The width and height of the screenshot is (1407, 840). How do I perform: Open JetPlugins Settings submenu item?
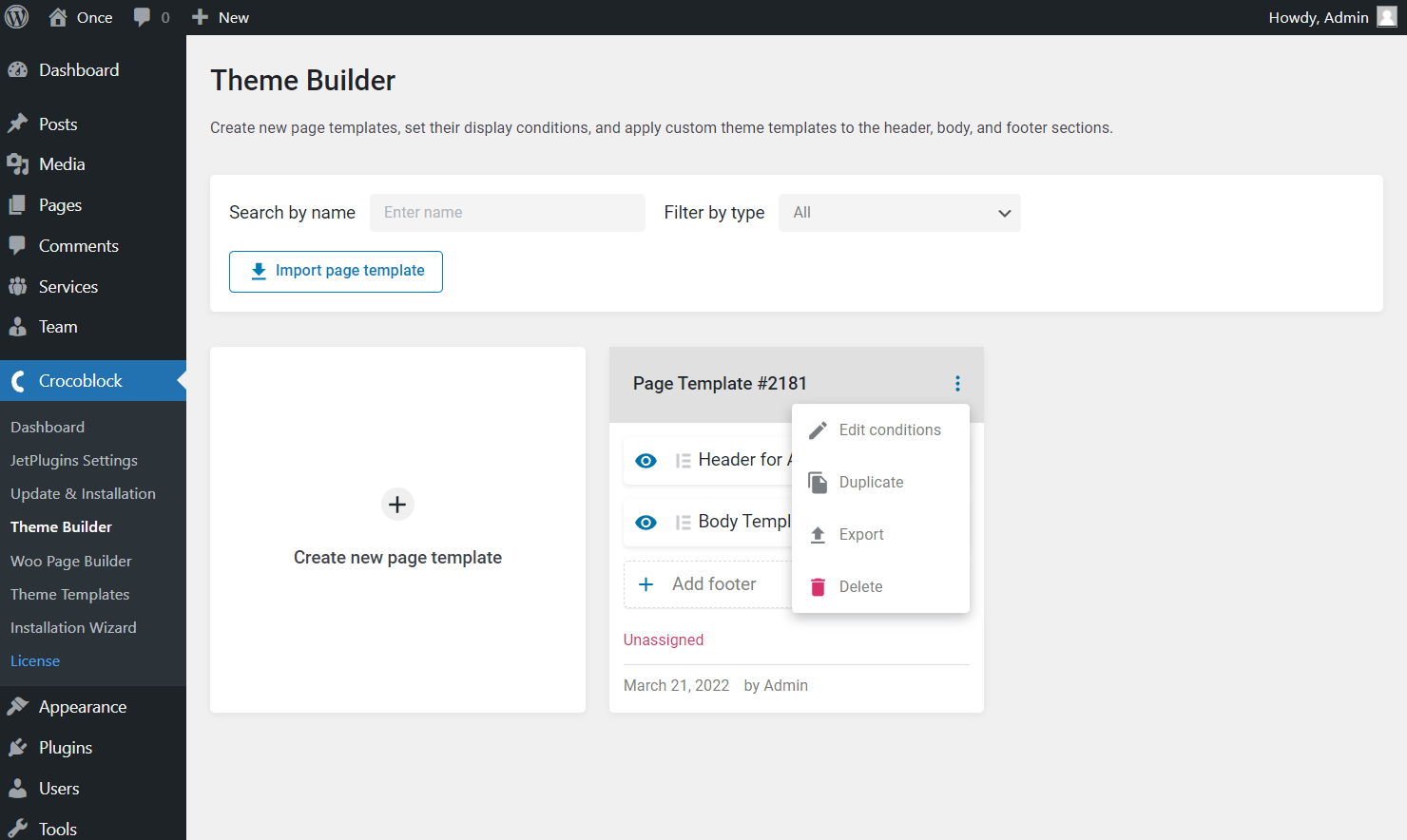point(74,460)
